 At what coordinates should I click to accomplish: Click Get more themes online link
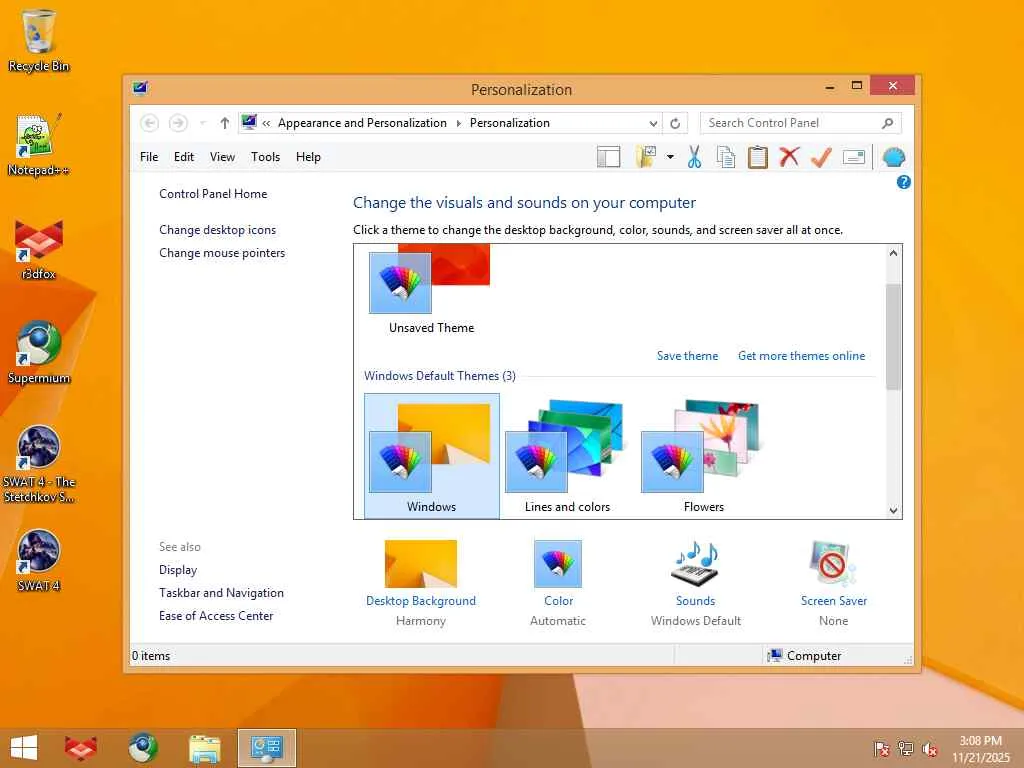pyautogui.click(x=801, y=356)
